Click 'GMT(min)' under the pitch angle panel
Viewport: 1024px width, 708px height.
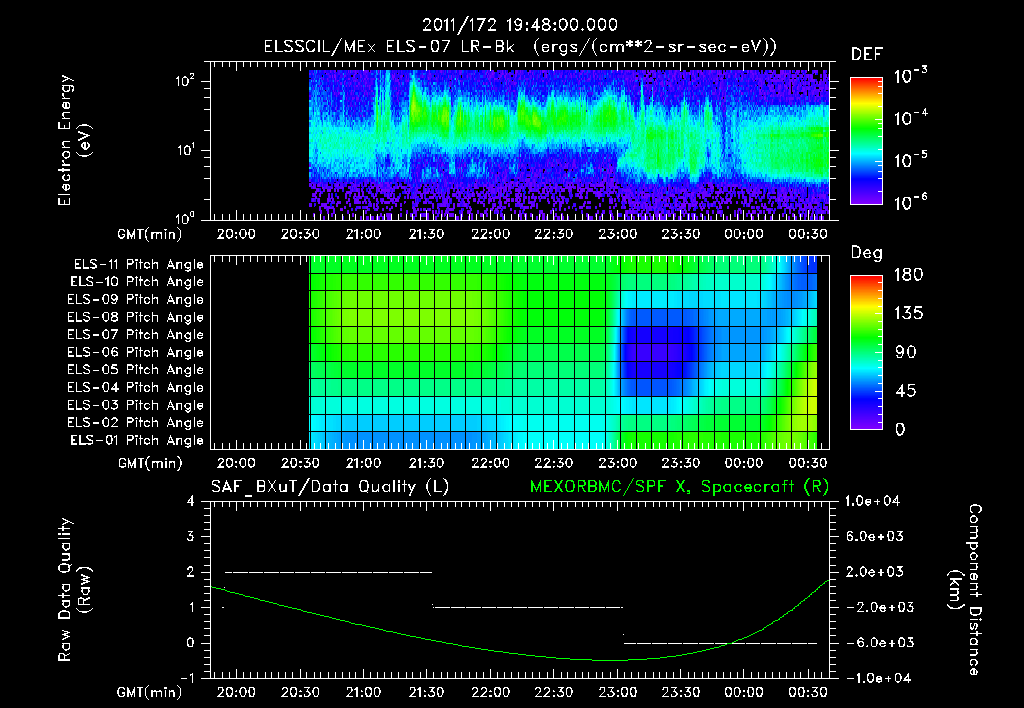pos(150,463)
